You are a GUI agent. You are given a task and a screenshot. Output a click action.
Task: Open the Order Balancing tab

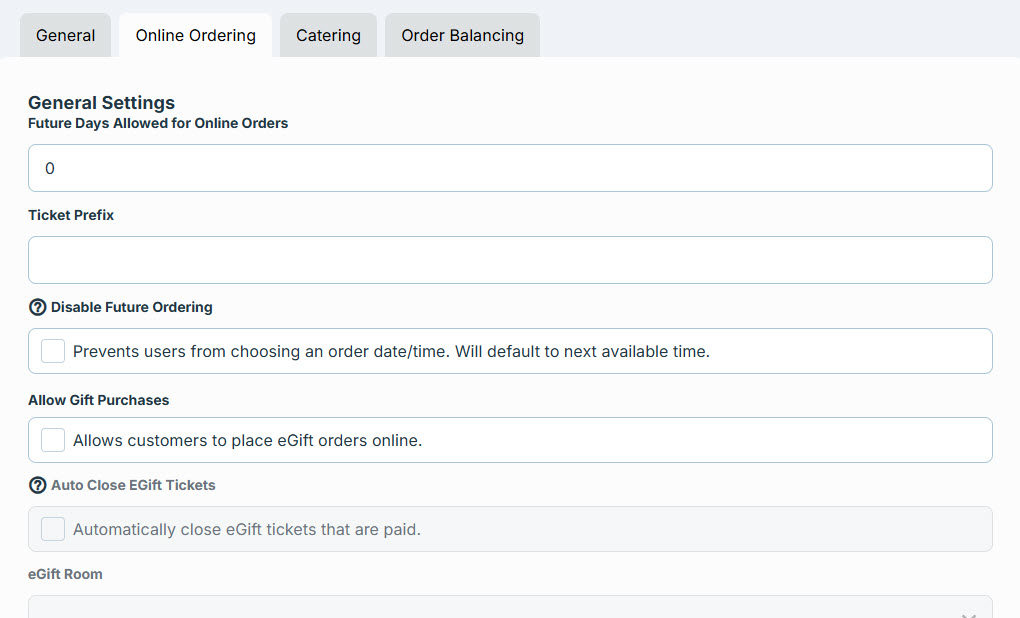click(x=463, y=35)
